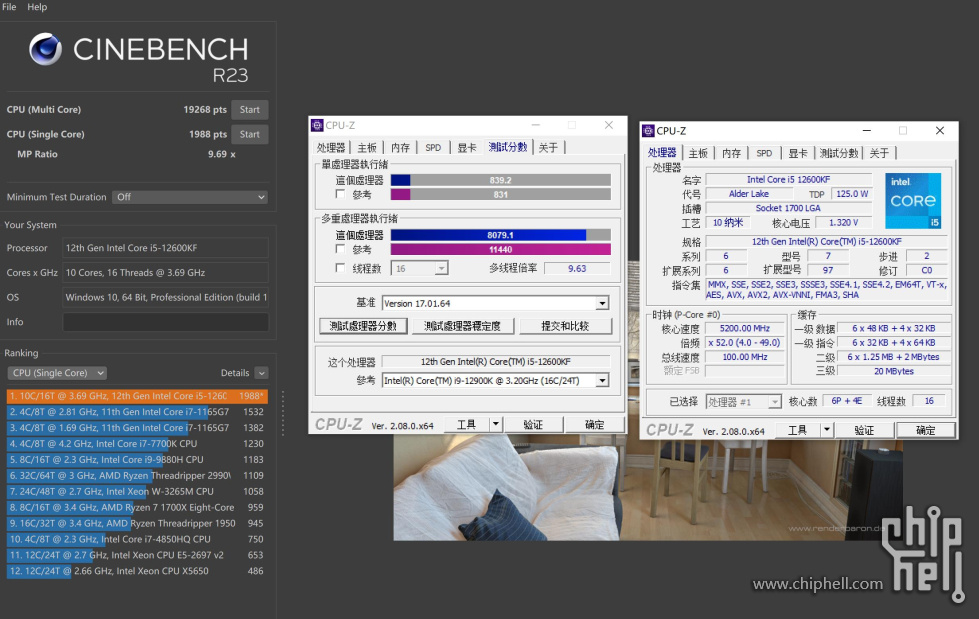Image resolution: width=979 pixels, height=619 pixels.
Task: Click the 測試處理器分數 bench CPU button
Action: click(x=363, y=326)
